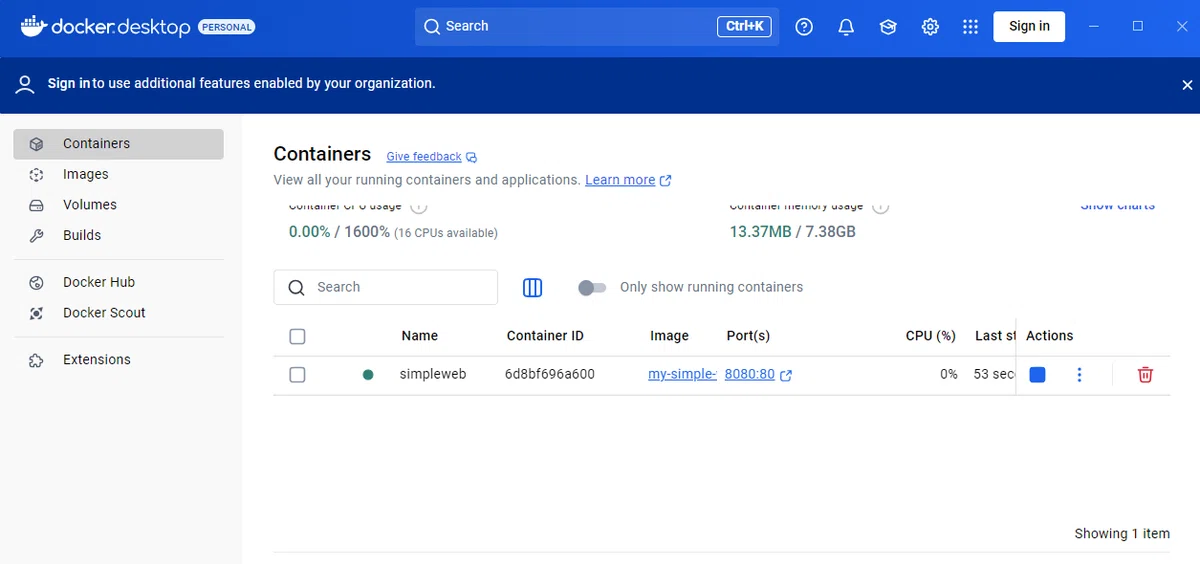Open the simpleweb more actions menu
This screenshot has height=564, width=1200.
[x=1079, y=375]
